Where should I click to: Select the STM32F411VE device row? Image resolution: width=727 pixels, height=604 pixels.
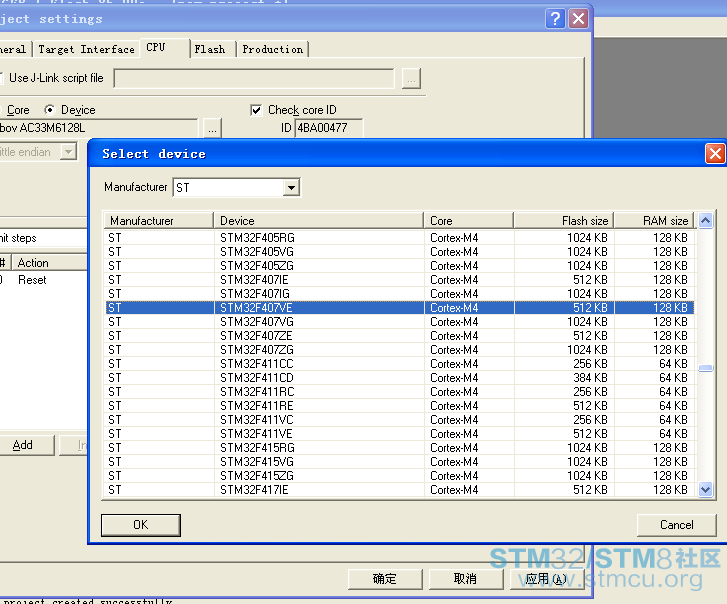tap(400, 434)
